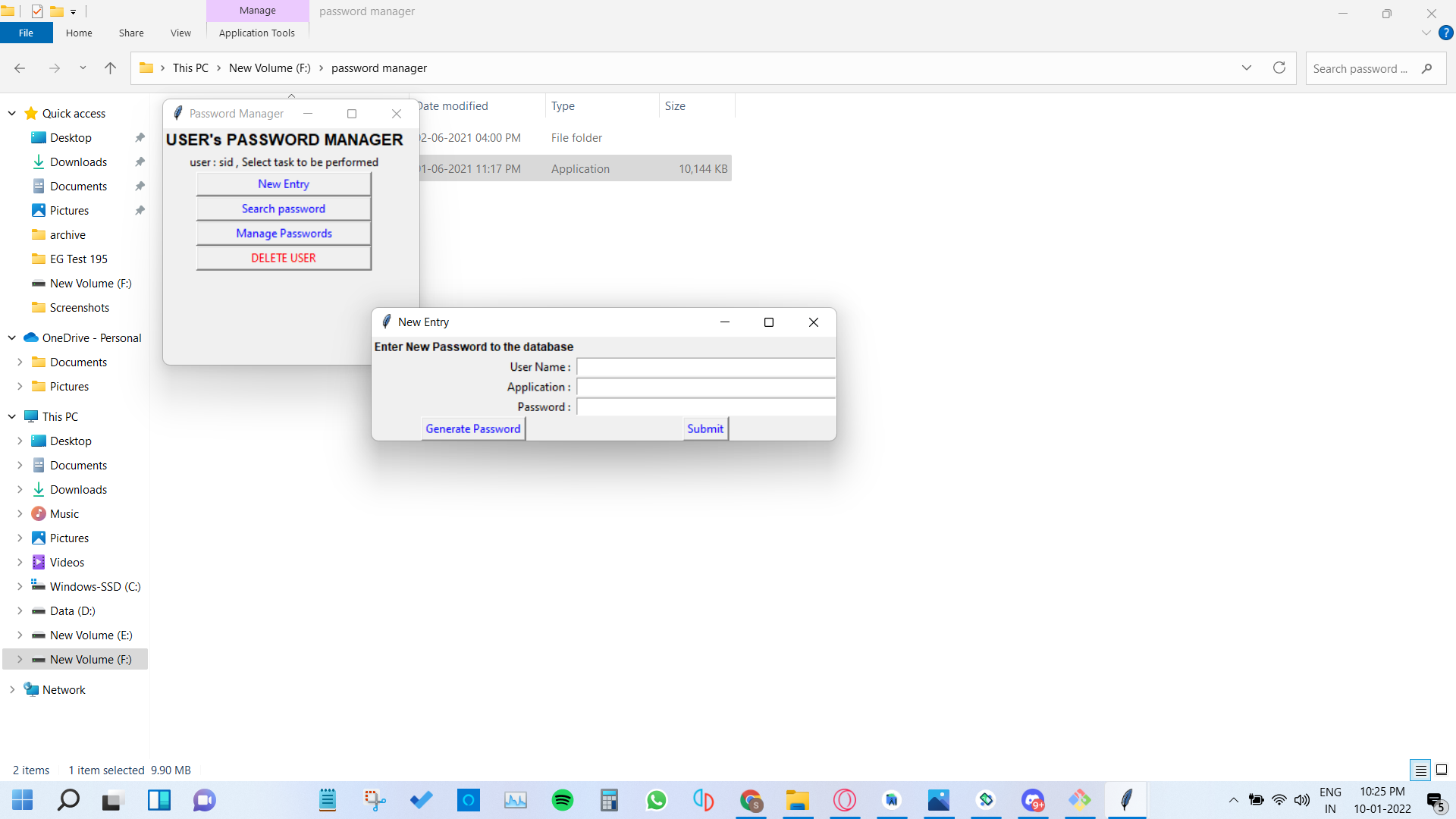Screen dimensions: 1456x819
Task: Expand the Network tree node
Action: pyautogui.click(x=12, y=689)
